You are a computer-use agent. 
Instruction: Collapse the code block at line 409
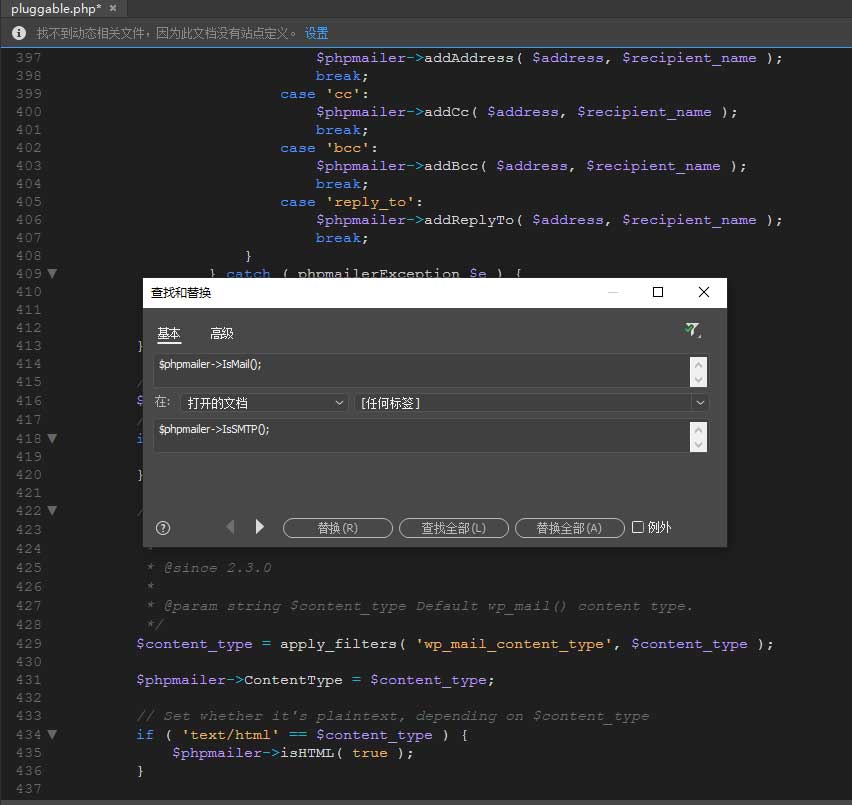point(53,273)
